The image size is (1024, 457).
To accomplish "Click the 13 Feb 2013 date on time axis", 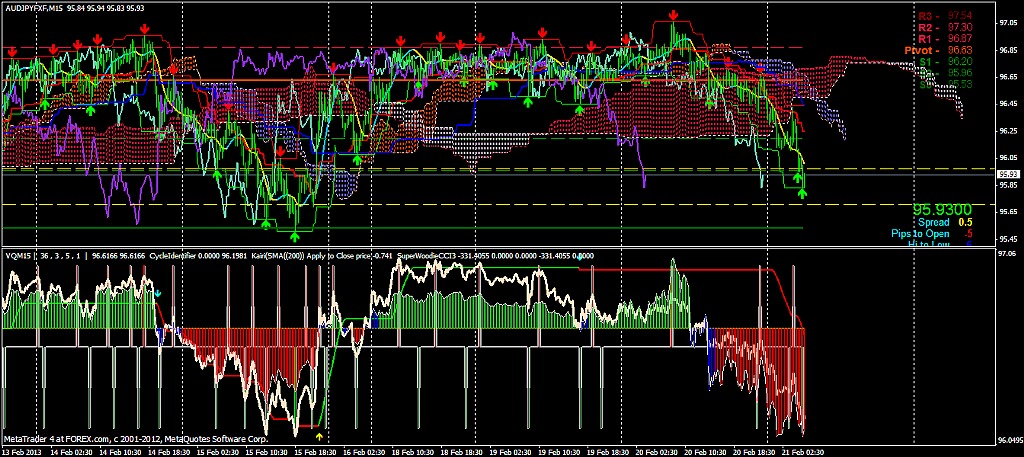I will pos(22,452).
